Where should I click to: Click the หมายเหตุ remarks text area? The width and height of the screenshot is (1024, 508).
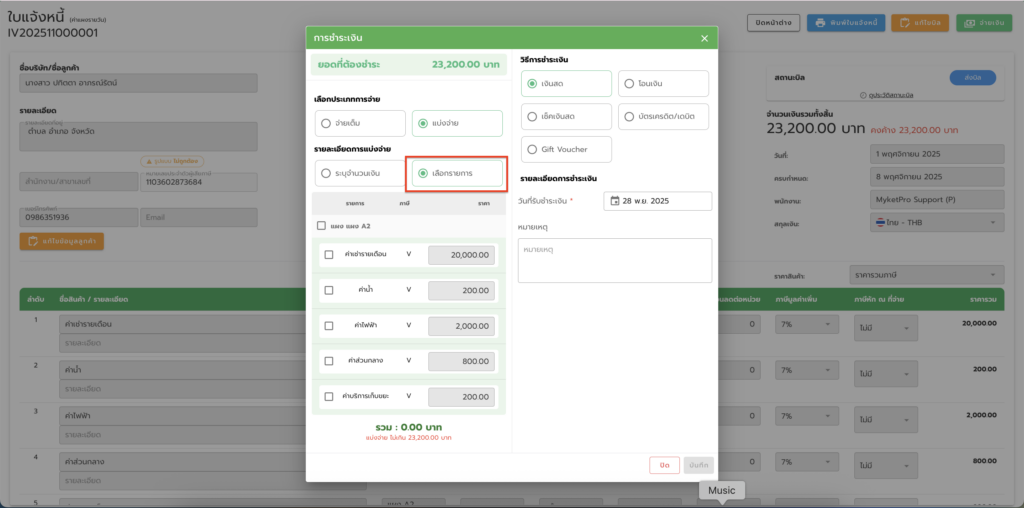point(614,260)
